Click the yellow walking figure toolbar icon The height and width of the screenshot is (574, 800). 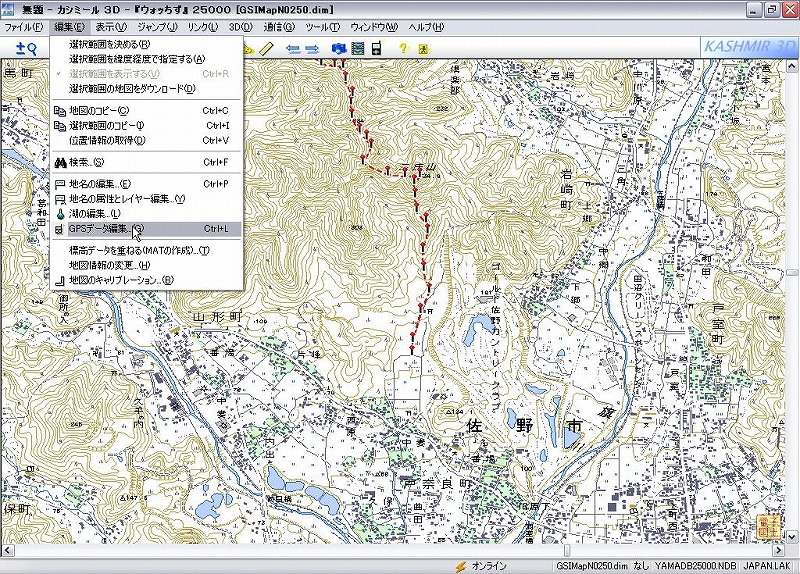[x=423, y=49]
